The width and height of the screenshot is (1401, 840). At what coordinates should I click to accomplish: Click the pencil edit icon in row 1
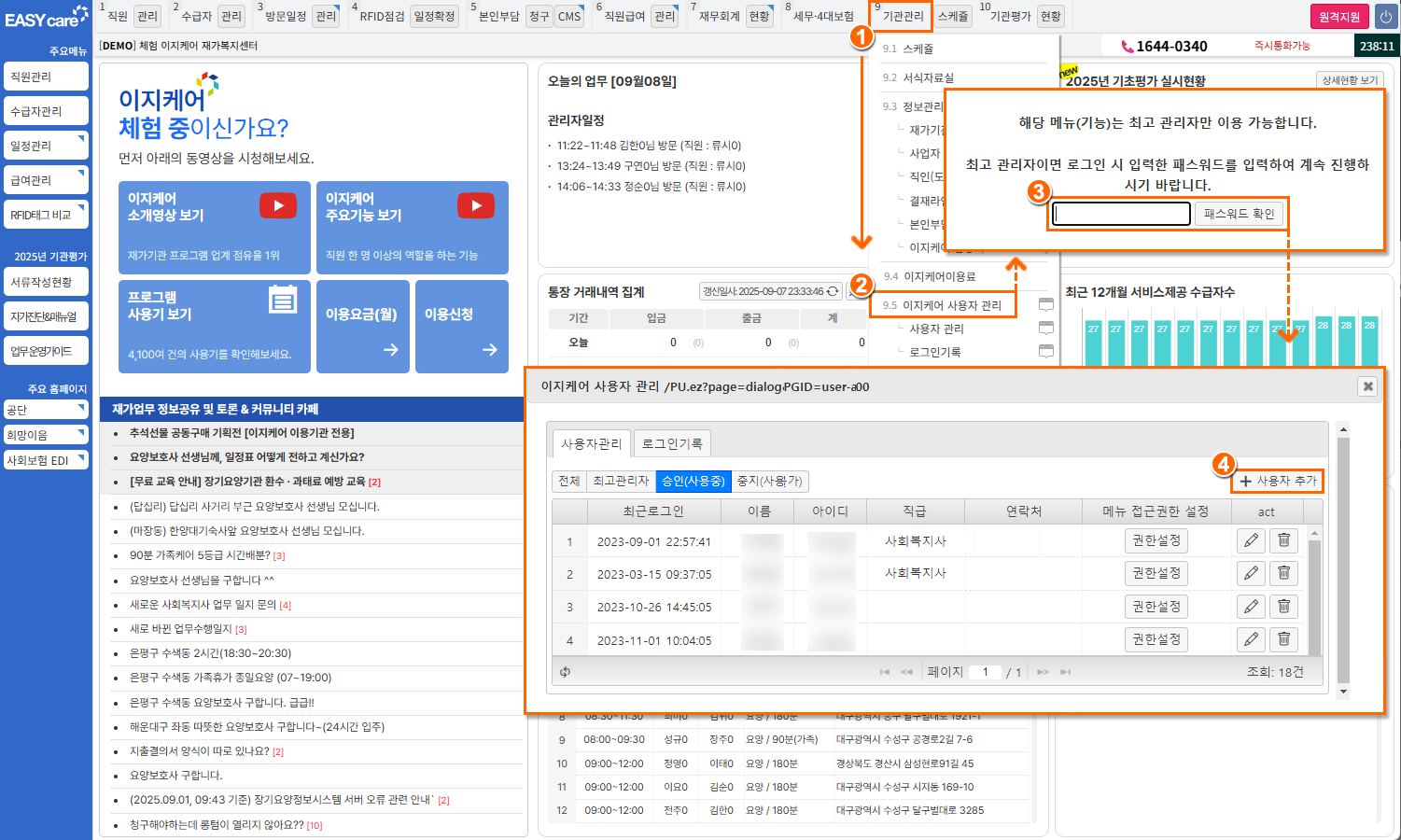[1251, 540]
